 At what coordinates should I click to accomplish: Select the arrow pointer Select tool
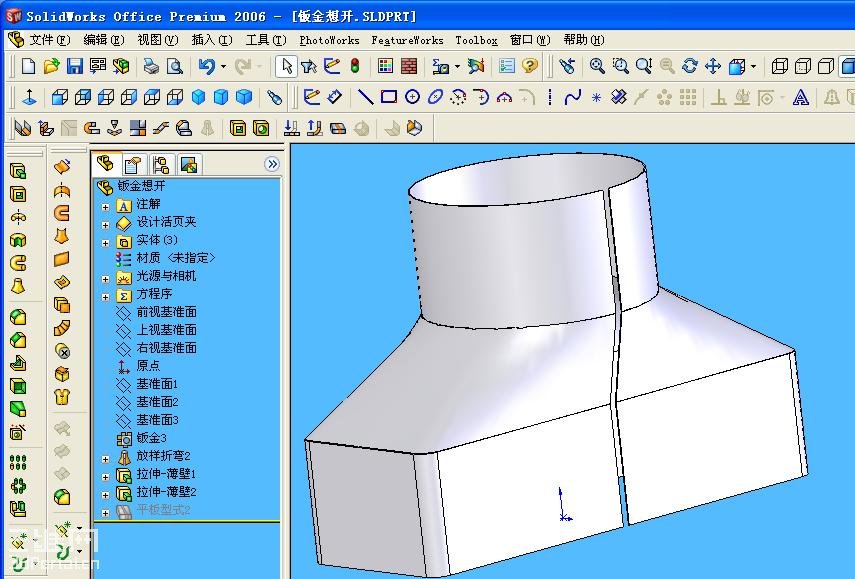(286, 67)
